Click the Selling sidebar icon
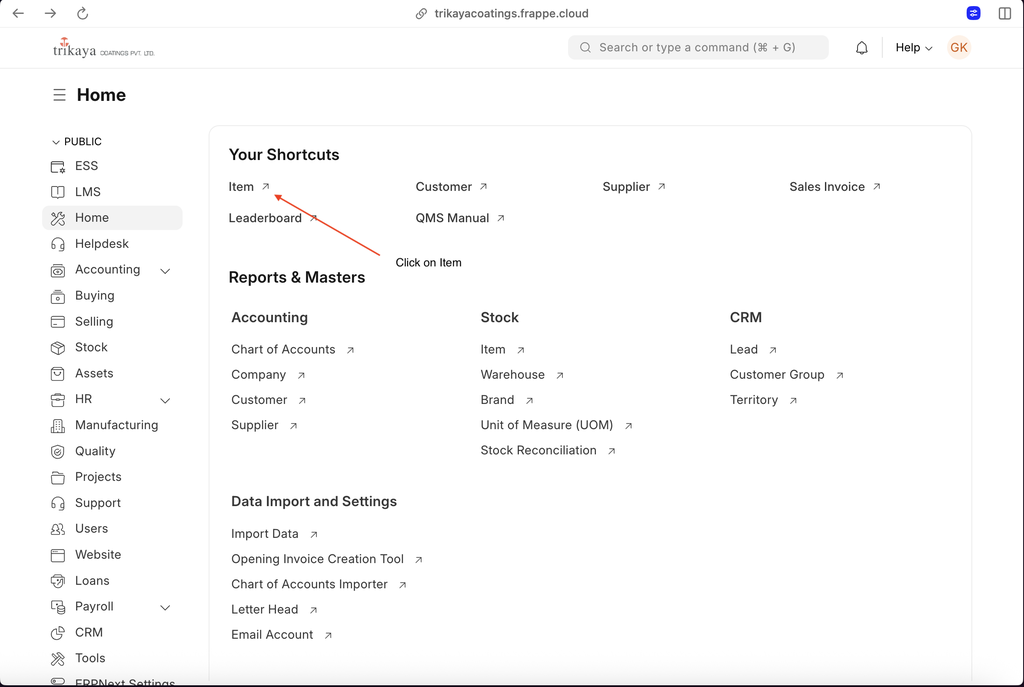The image size is (1024, 687). click(58, 322)
